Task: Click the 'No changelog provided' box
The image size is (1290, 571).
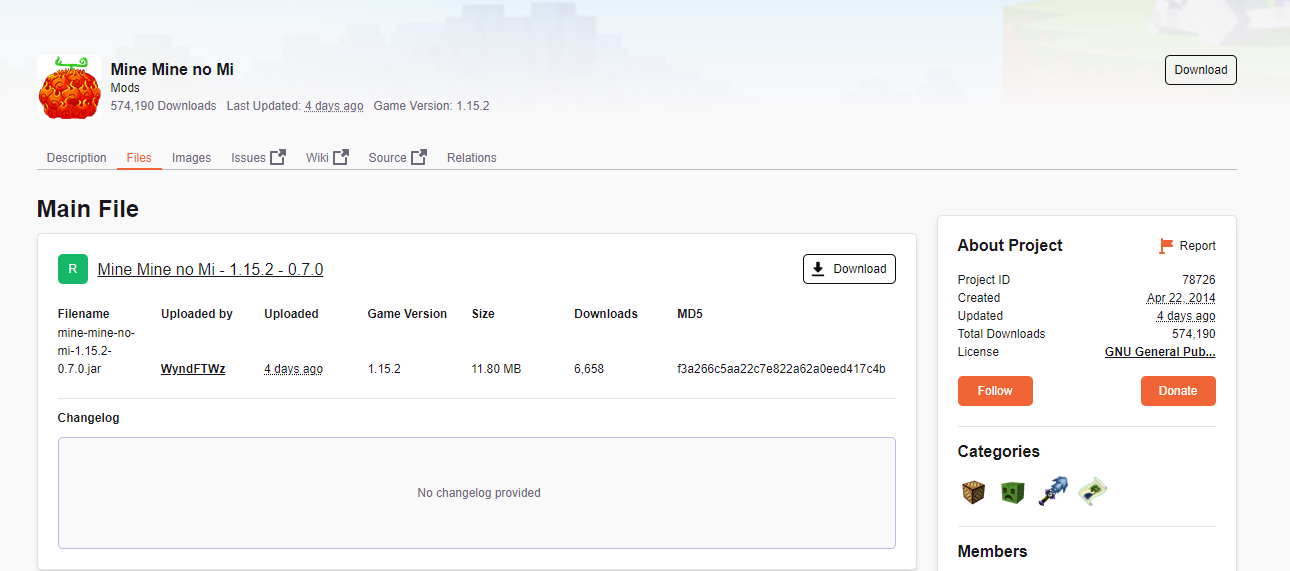Action: coord(477,493)
